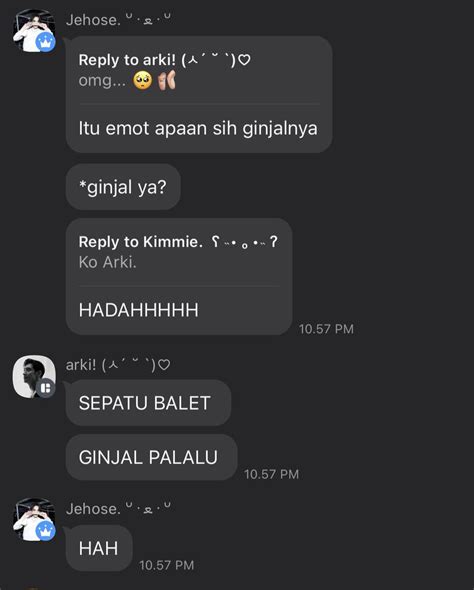Screen dimensions: 474x590
Task: Select the 'HAH' message bubble
Action: coord(99,548)
